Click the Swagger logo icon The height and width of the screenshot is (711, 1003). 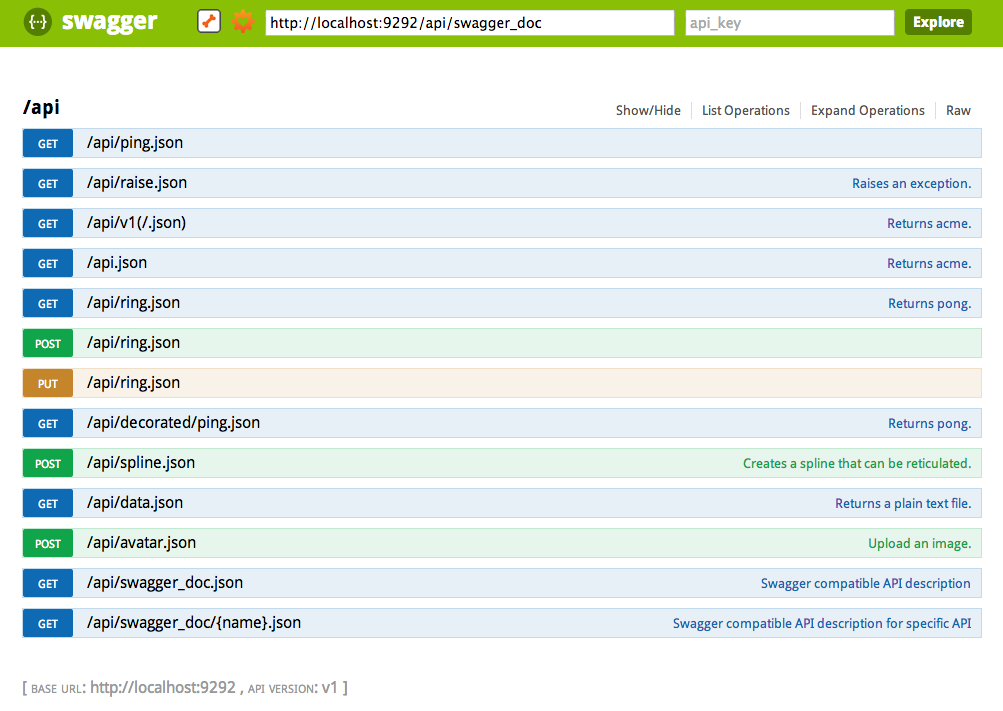point(36,21)
